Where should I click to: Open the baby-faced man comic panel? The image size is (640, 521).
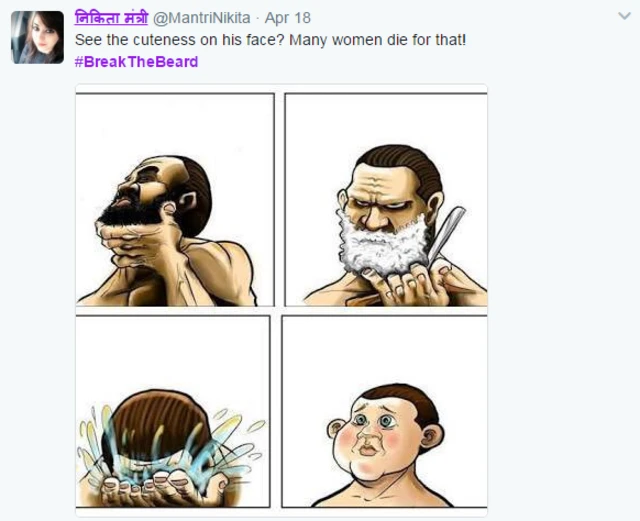click(x=384, y=411)
